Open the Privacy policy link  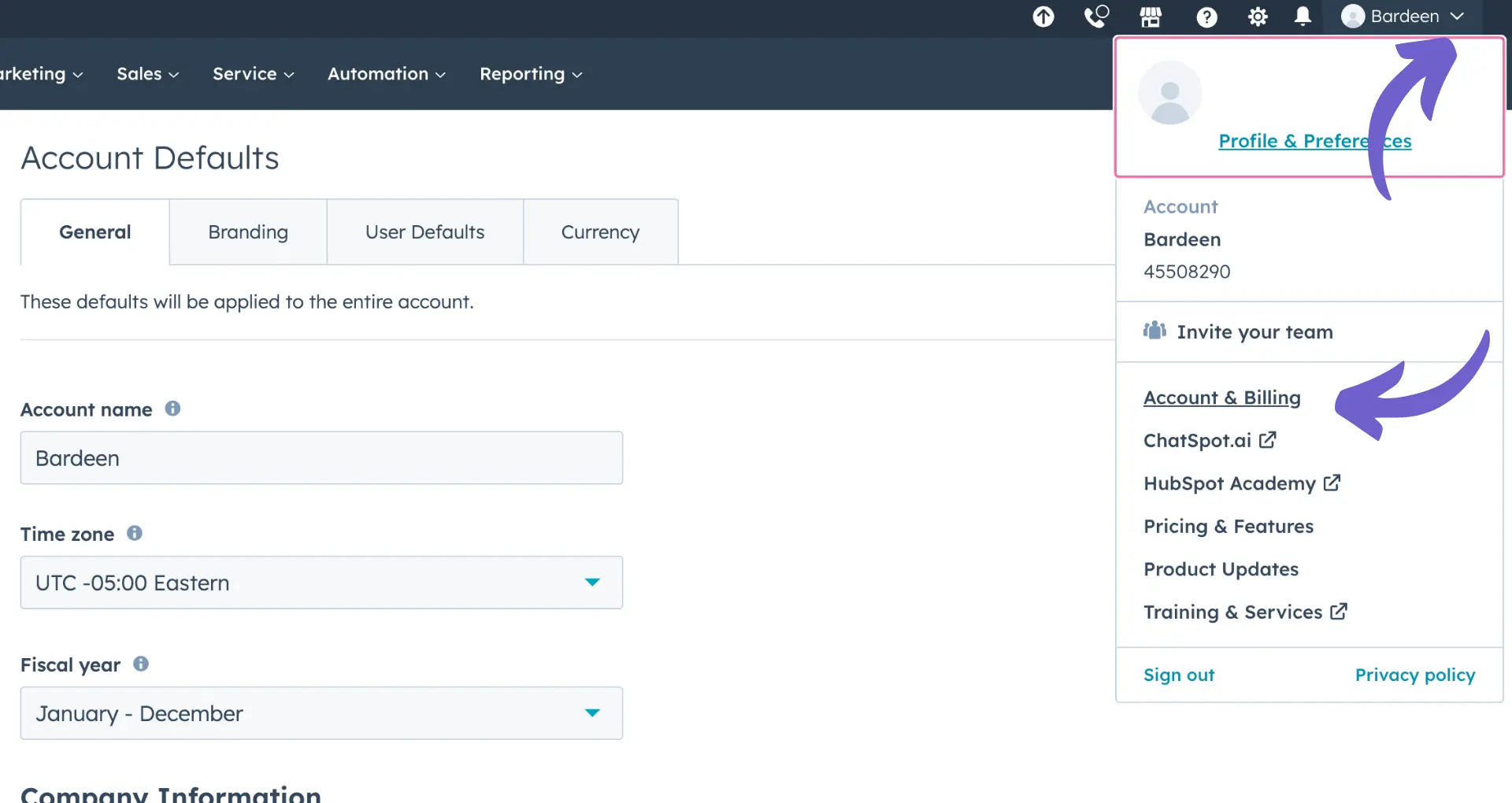pyautogui.click(x=1415, y=675)
